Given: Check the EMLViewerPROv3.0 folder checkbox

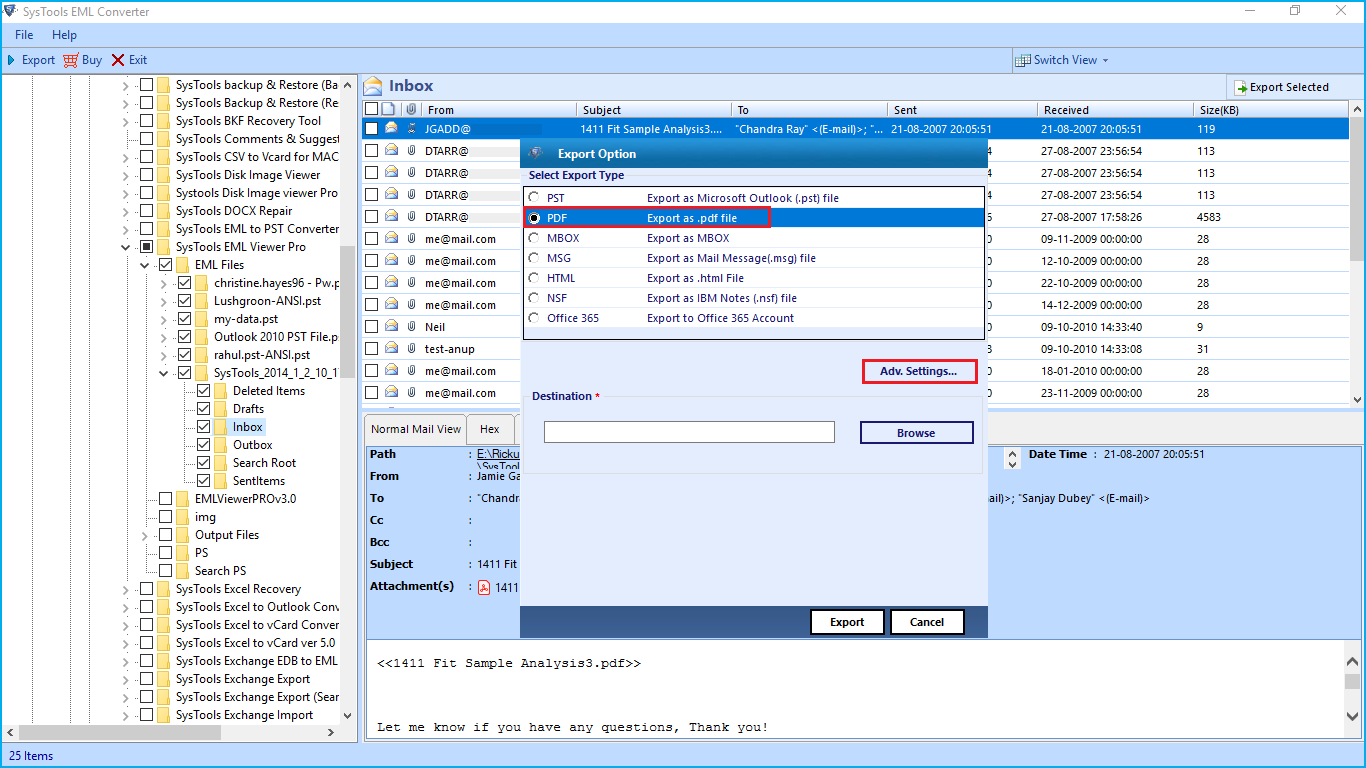Looking at the screenshot, I should tap(166, 499).
